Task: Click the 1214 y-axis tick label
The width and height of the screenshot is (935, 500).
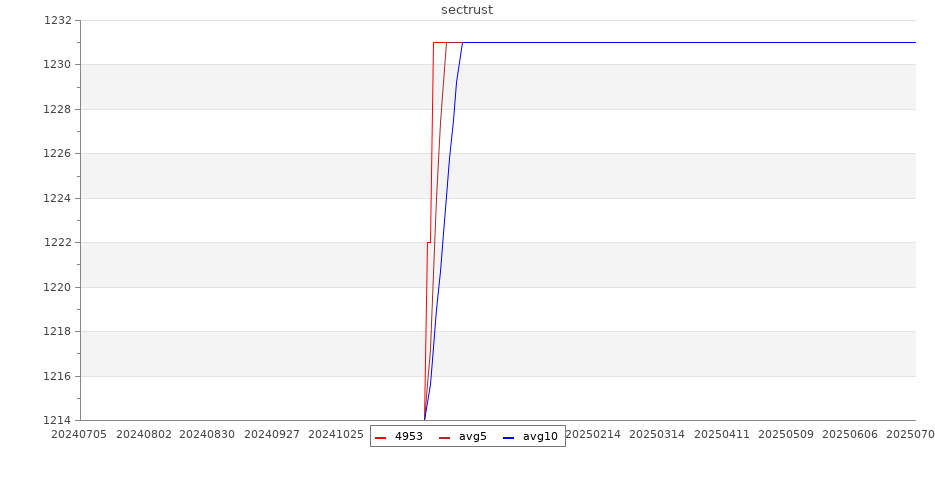Action: click(57, 420)
